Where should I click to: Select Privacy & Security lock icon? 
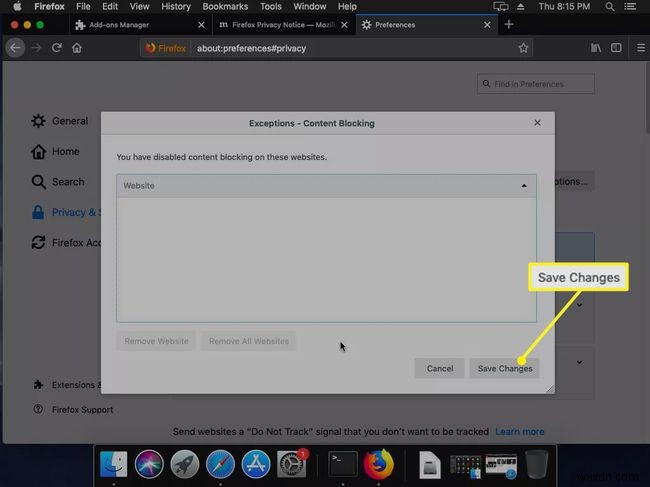click(38, 212)
